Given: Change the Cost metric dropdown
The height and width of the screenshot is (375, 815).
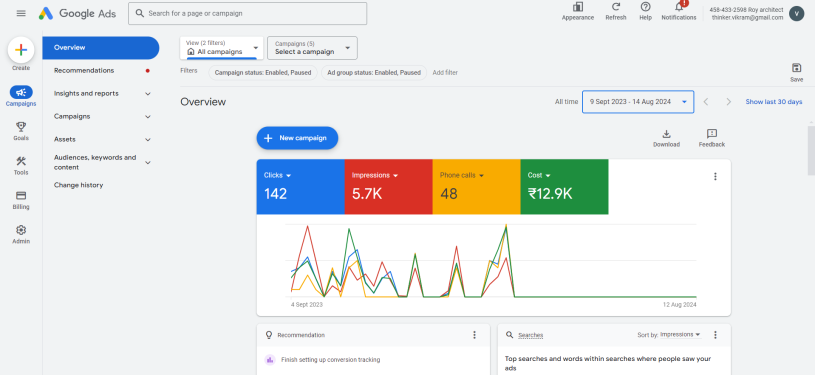Looking at the screenshot, I should coord(539,176).
